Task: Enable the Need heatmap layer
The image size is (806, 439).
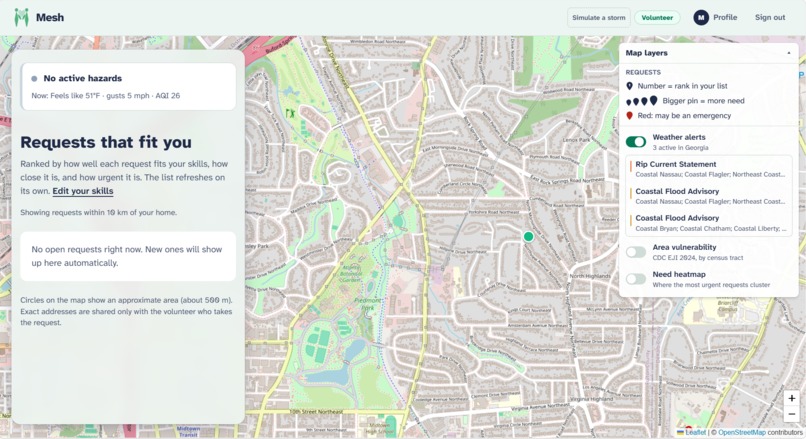Action: coord(636,279)
